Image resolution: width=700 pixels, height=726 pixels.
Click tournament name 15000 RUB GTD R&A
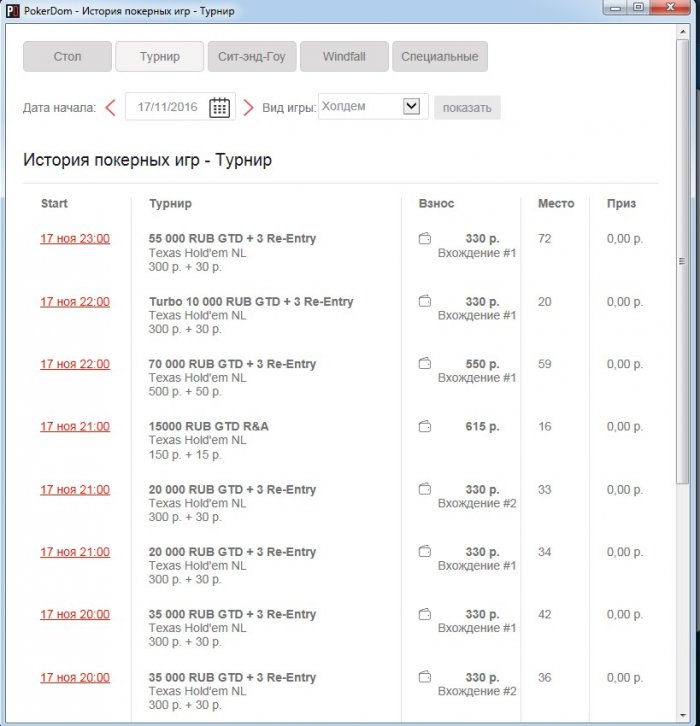tap(208, 426)
